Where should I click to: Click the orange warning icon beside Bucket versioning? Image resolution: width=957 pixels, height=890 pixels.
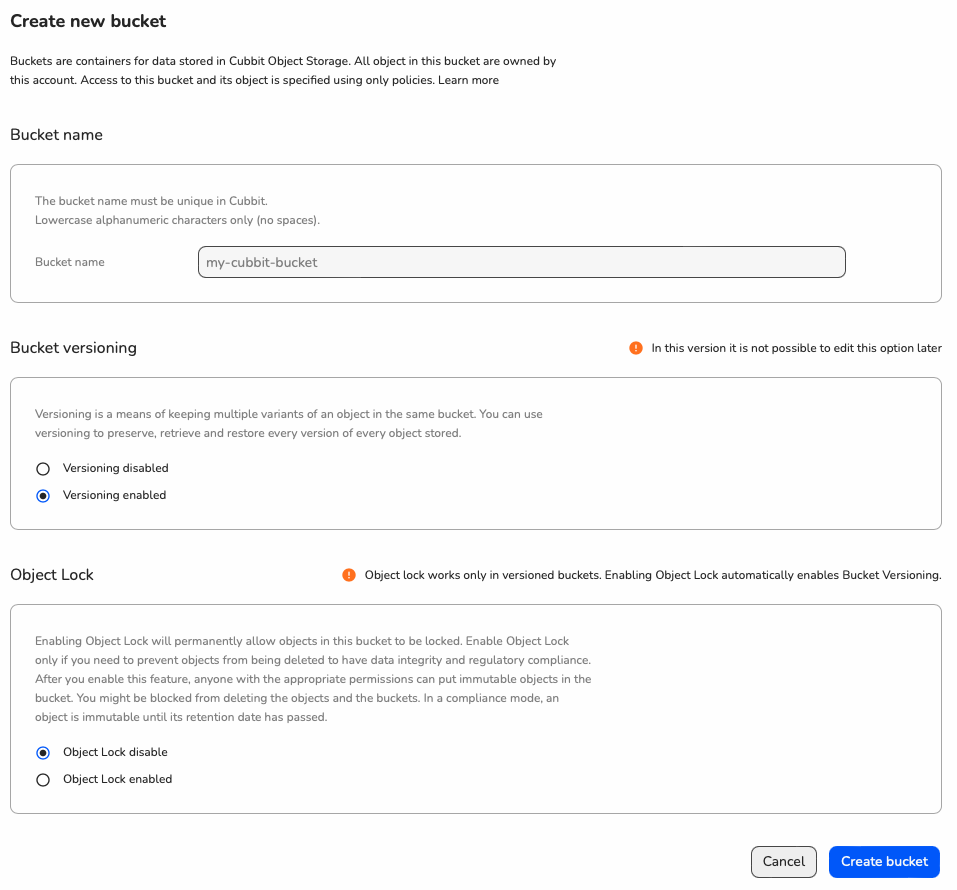[635, 348]
